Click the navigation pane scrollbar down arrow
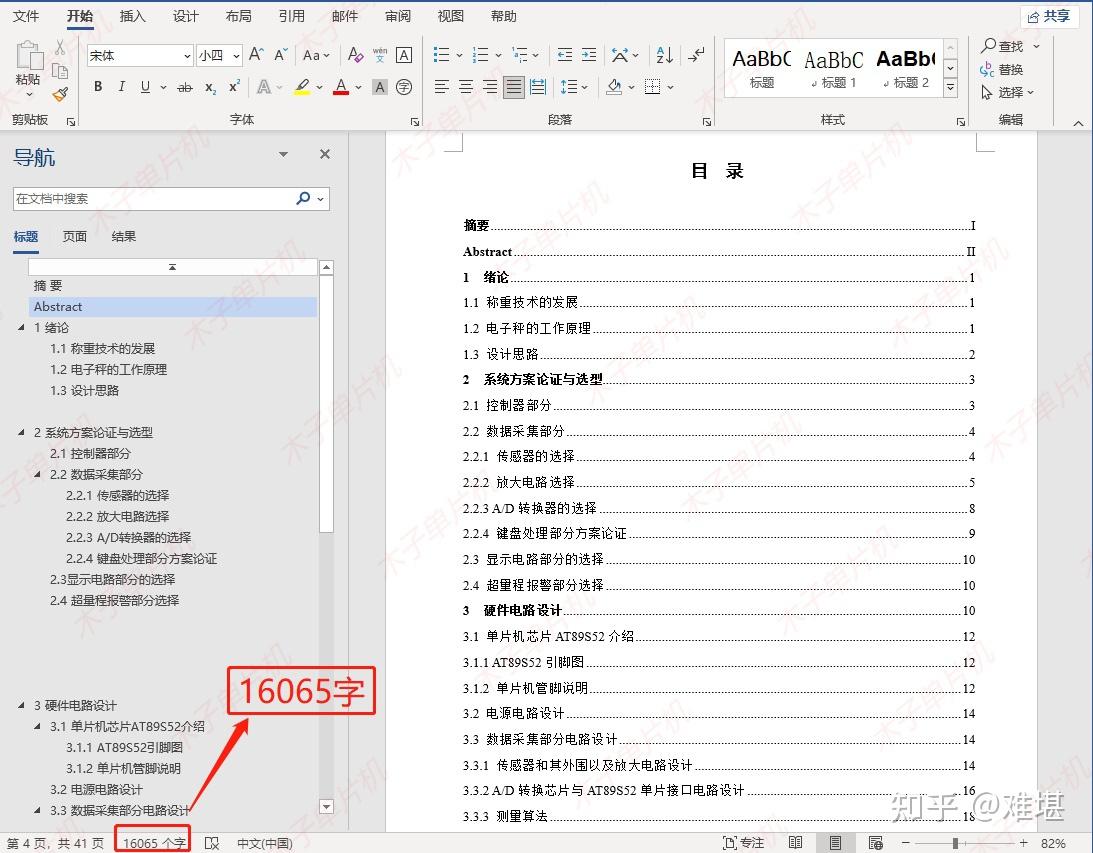The image size is (1093, 853). (x=326, y=807)
